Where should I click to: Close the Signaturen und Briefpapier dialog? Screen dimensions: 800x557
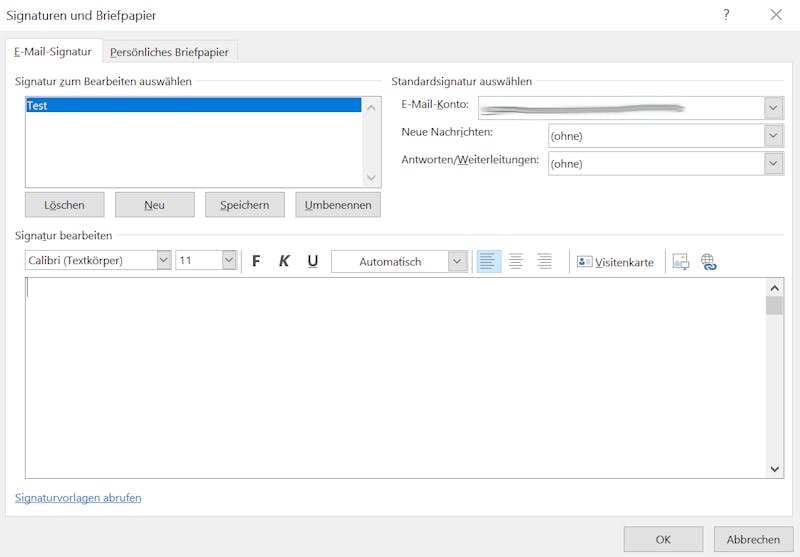pos(776,14)
